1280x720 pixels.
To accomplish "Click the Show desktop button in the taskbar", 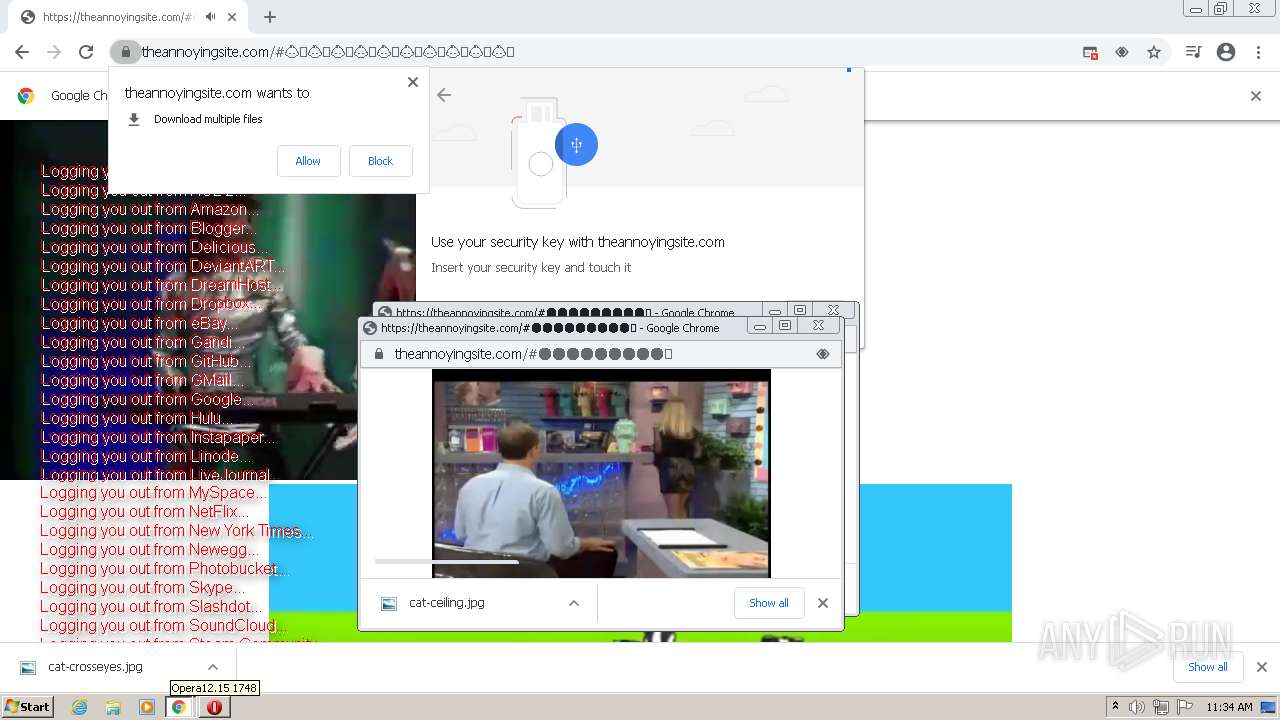I will click(x=1270, y=707).
